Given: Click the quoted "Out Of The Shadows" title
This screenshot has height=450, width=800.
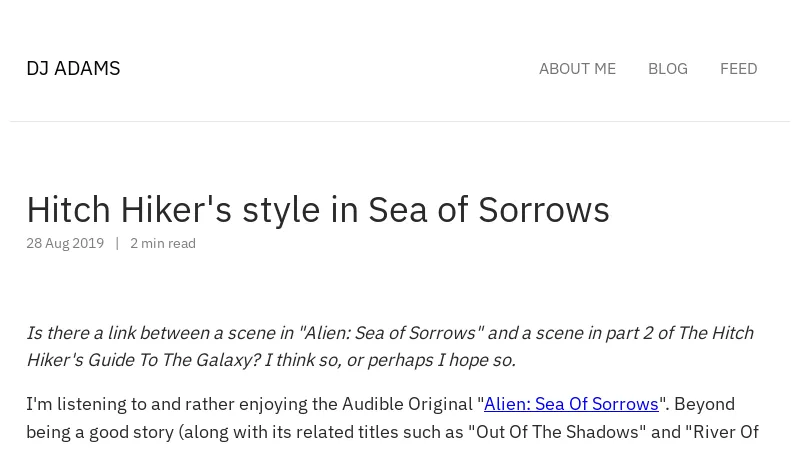Looking at the screenshot, I should (557, 432).
